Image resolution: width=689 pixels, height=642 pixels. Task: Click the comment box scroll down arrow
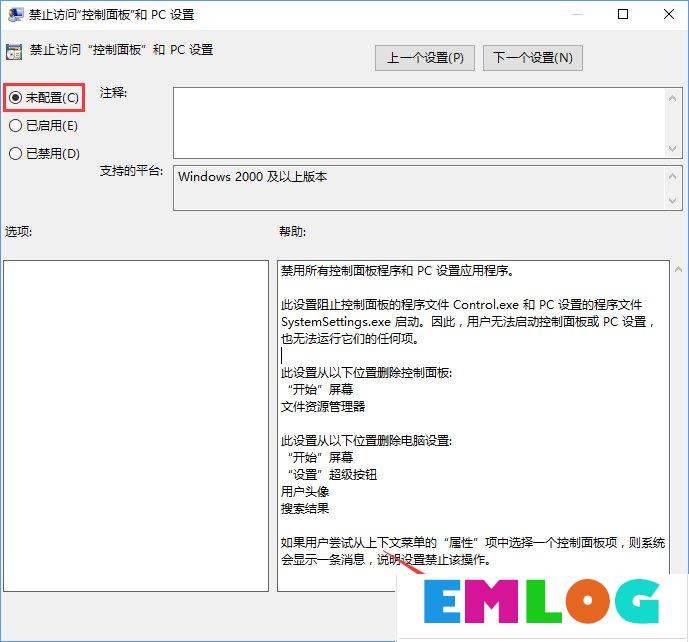coord(672,149)
